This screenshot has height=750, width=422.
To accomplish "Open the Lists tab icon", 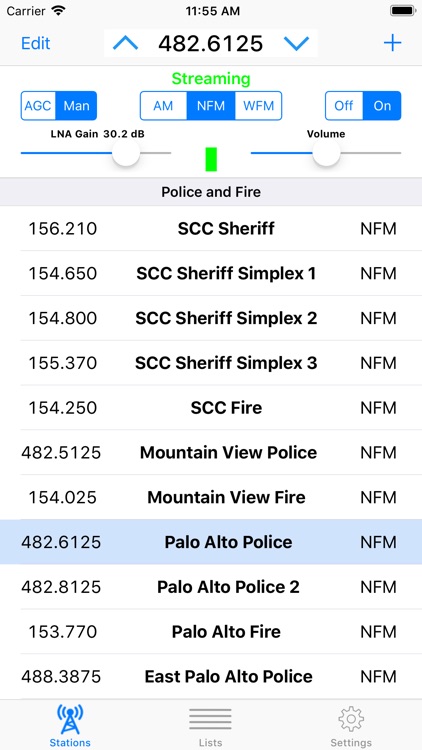I will 211,719.
